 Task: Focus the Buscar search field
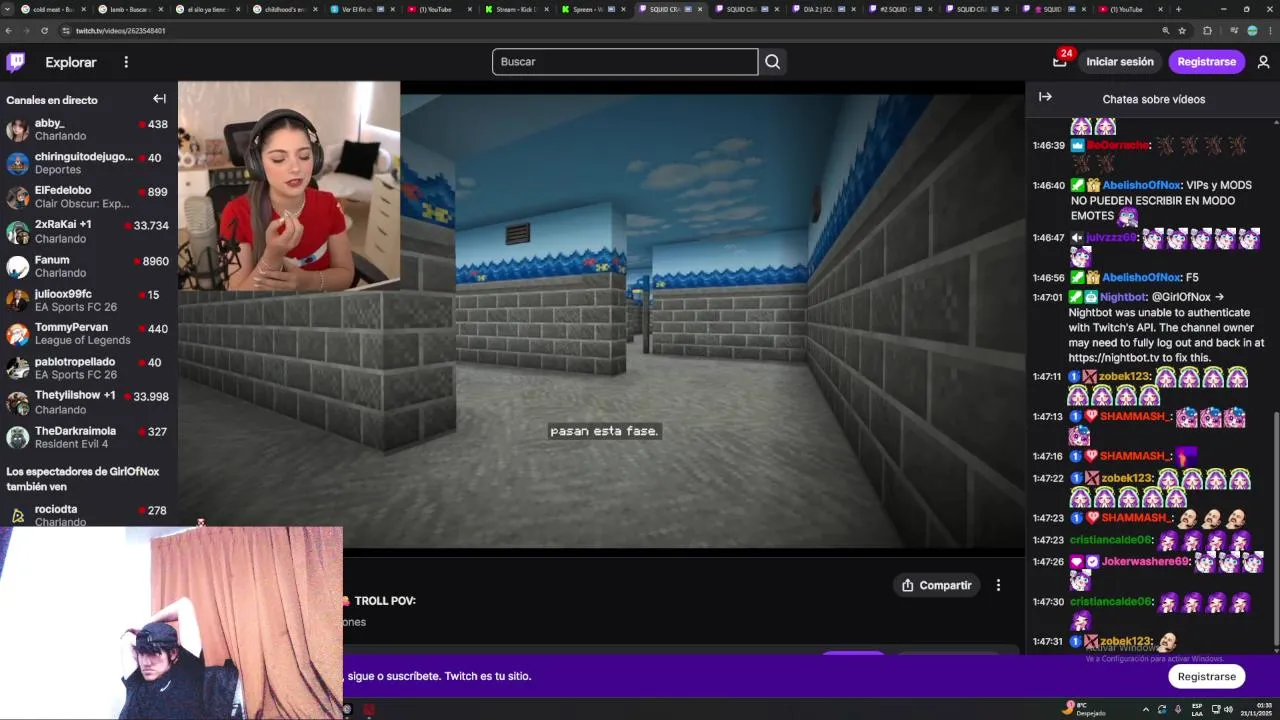625,62
